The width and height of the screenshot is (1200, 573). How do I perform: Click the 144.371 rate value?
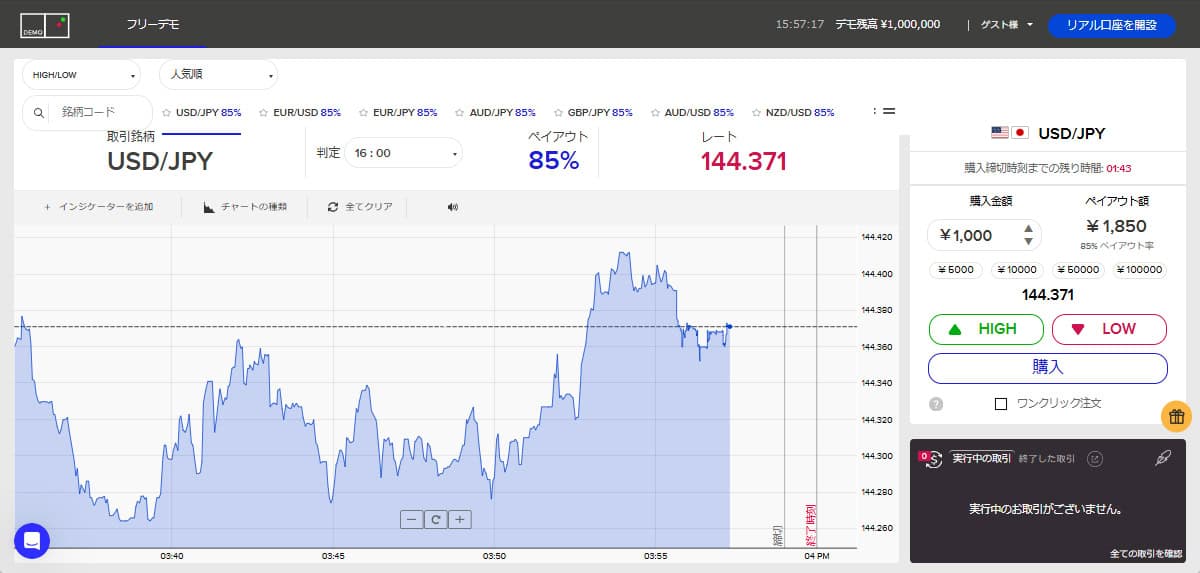(744, 161)
